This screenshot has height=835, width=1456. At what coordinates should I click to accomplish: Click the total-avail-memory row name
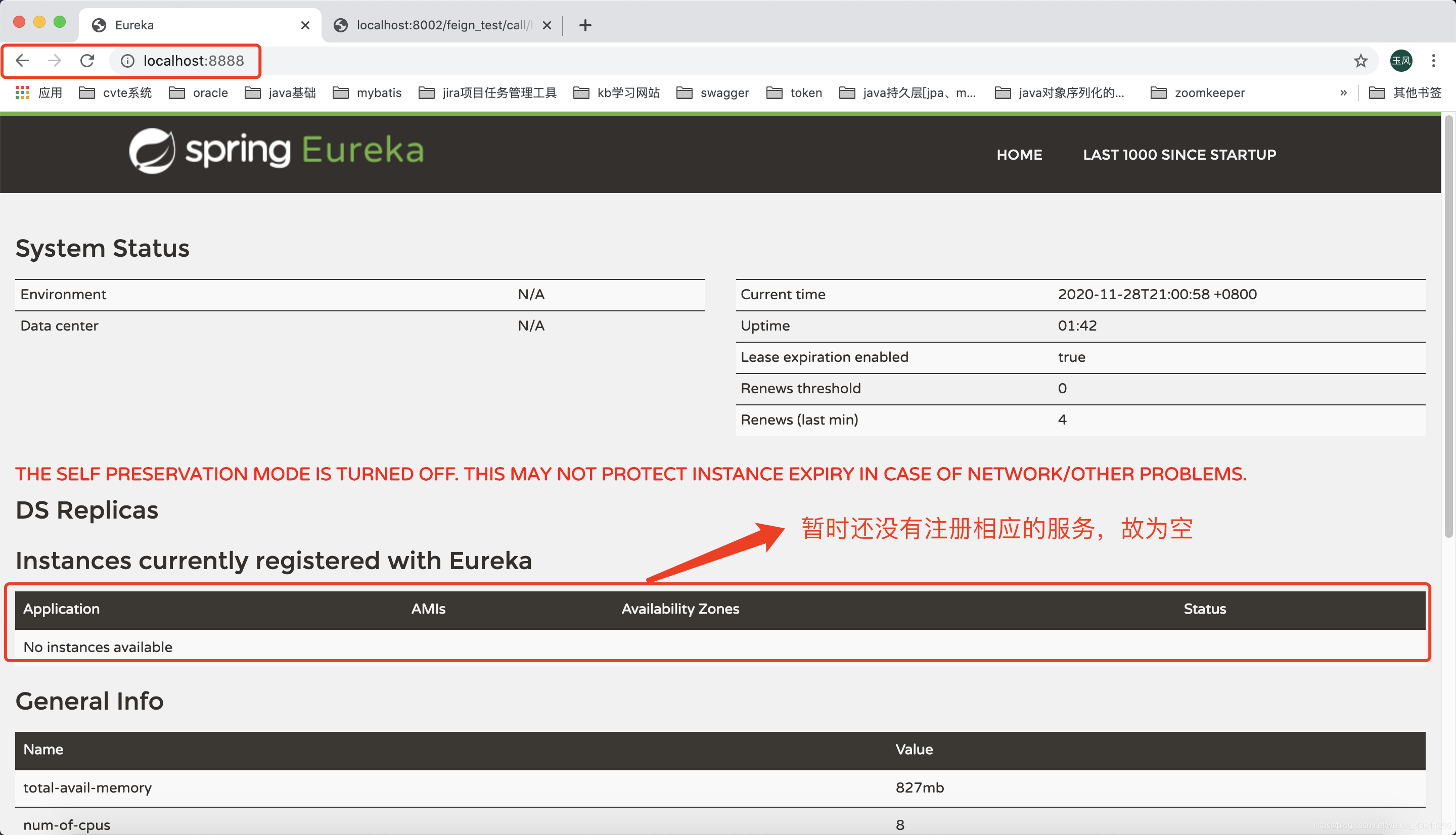pyautogui.click(x=87, y=787)
